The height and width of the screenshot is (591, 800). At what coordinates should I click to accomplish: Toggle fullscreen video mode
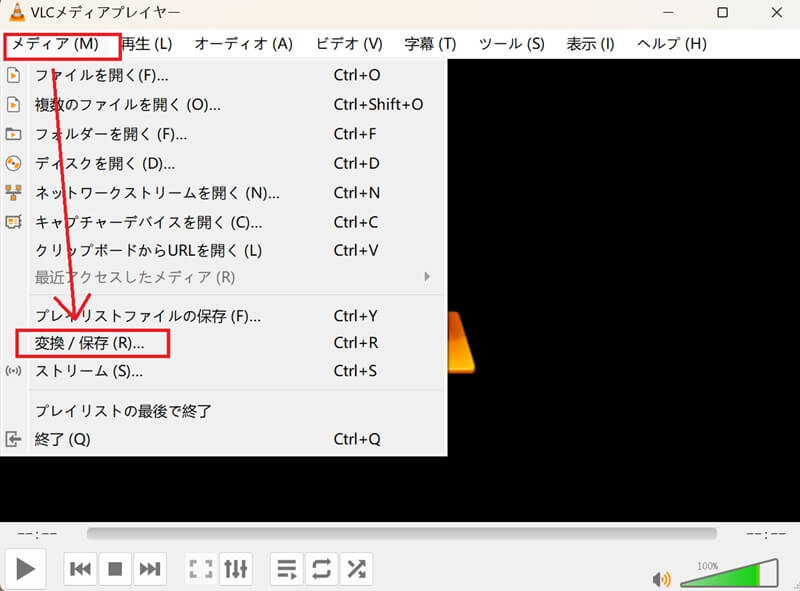pyautogui.click(x=201, y=569)
